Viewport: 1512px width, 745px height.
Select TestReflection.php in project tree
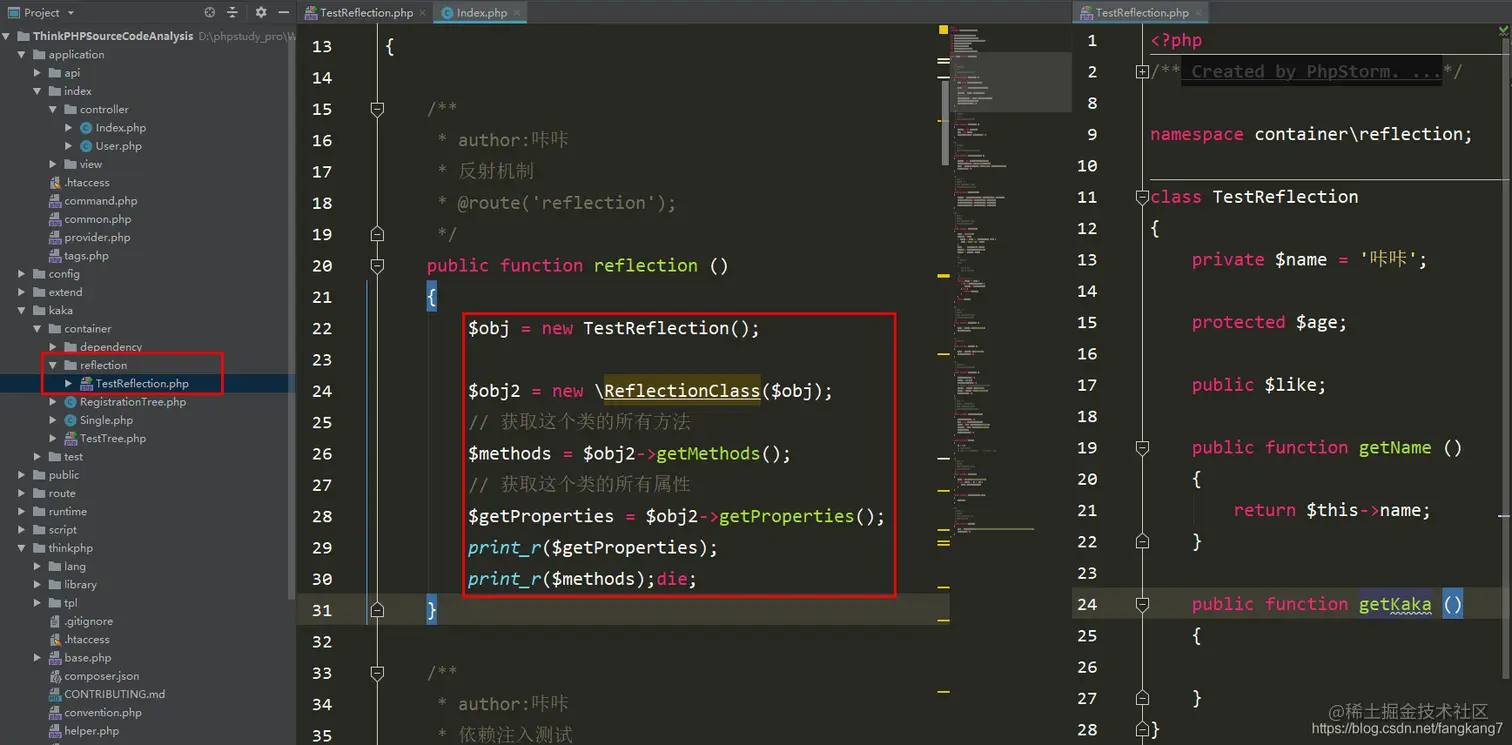pos(142,383)
